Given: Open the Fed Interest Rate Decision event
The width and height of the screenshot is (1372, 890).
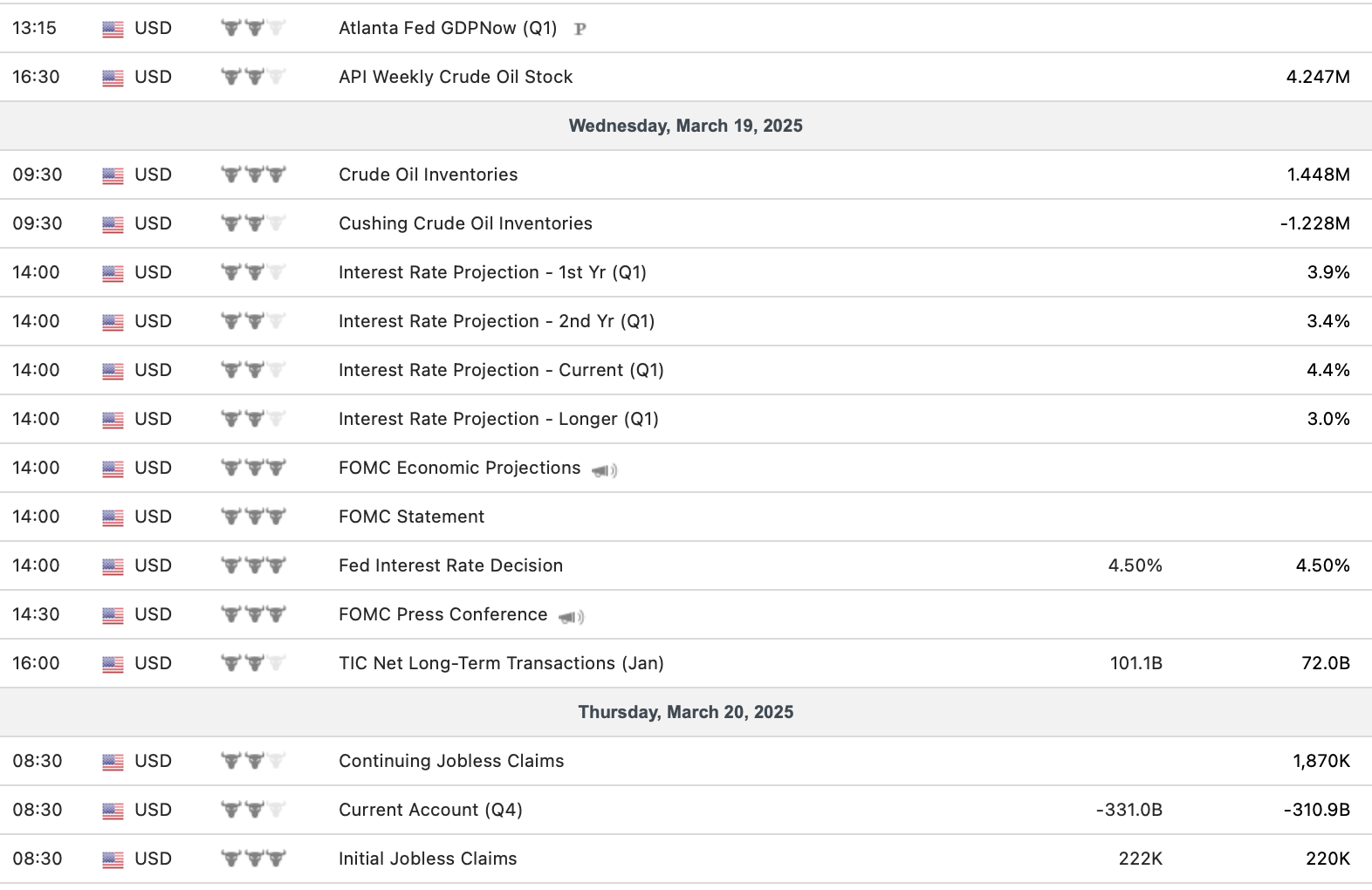Looking at the screenshot, I should point(450,565).
